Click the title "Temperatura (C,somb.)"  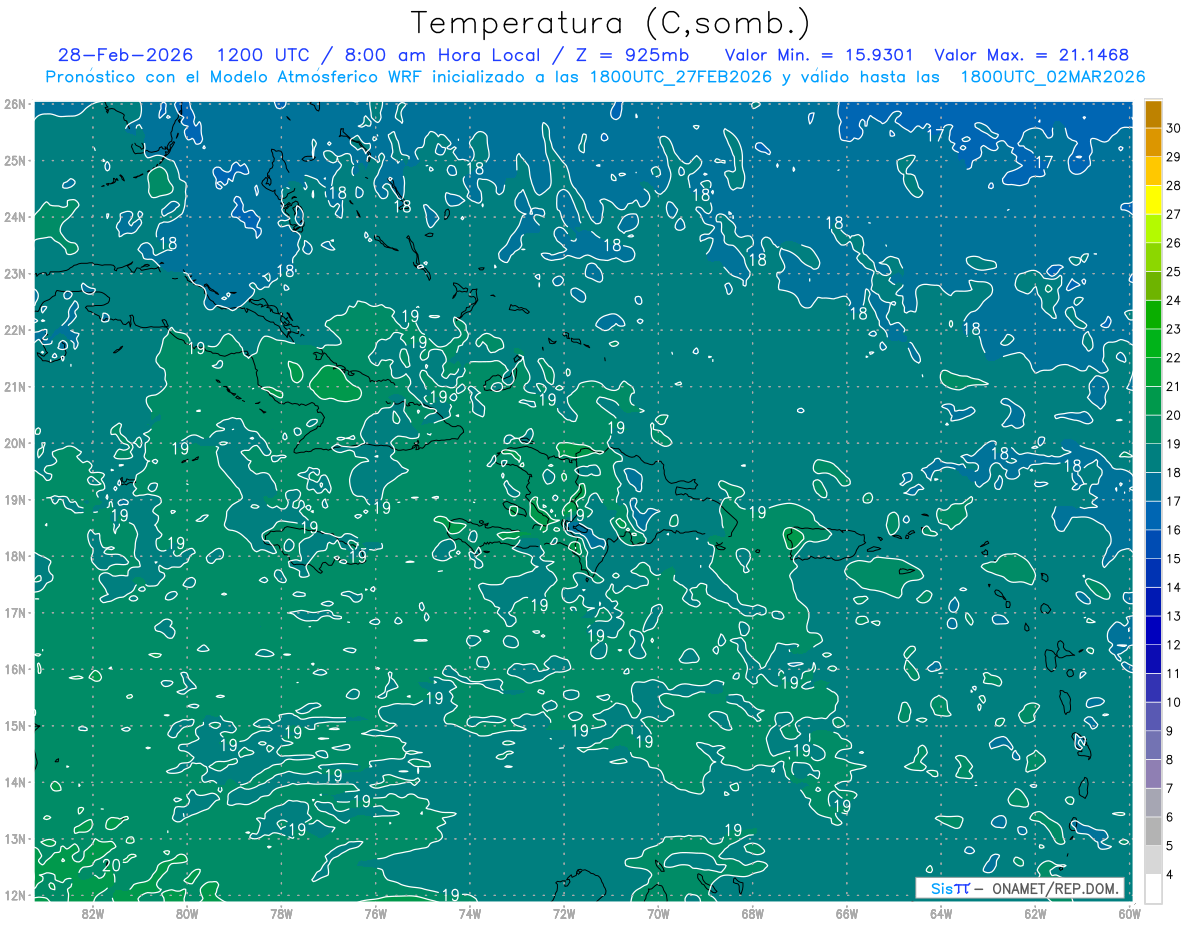(611, 23)
